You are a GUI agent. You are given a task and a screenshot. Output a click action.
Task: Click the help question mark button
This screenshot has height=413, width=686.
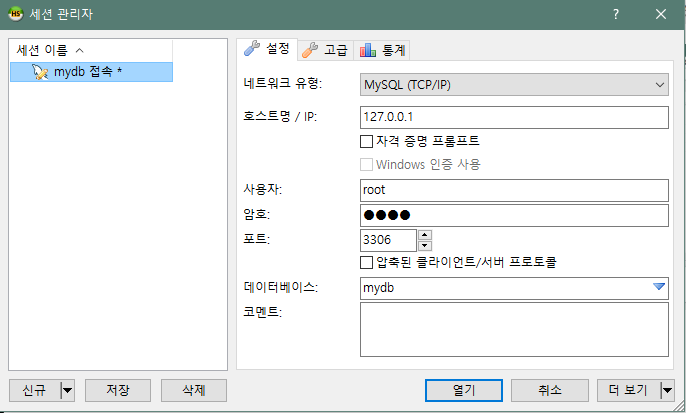click(x=616, y=14)
